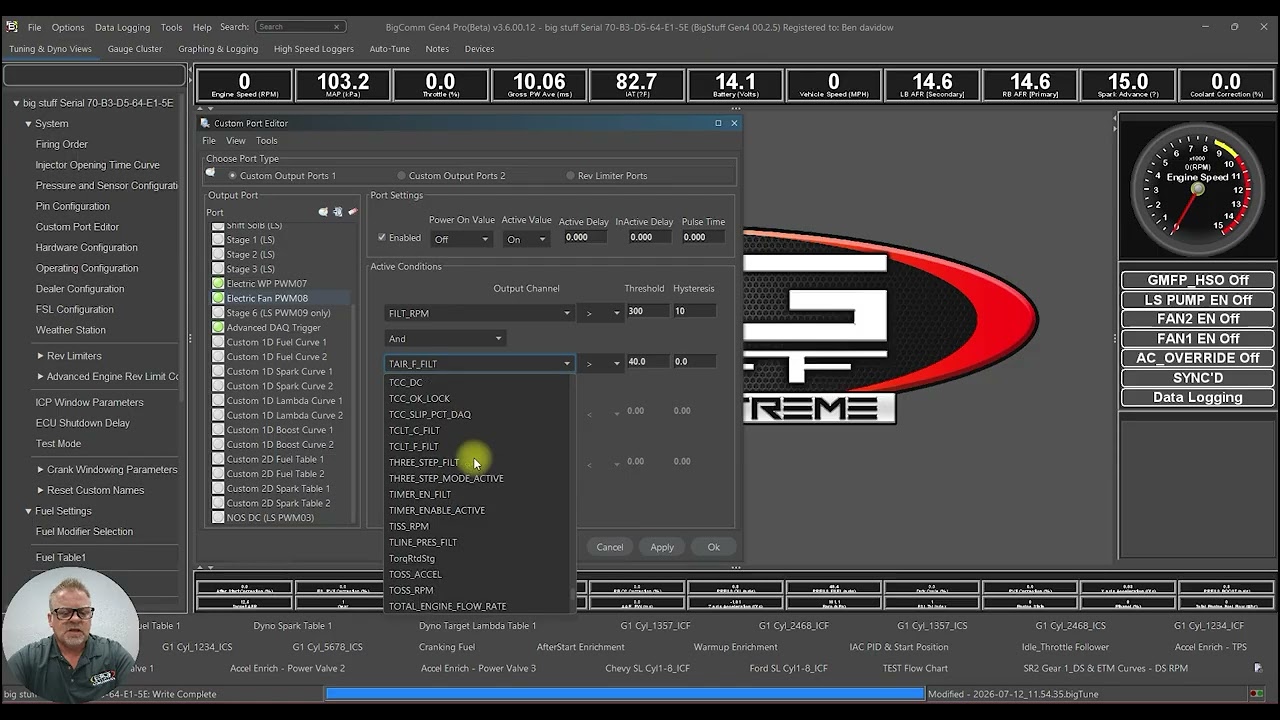
Task: Switch to the Auto-Tune tab
Action: (389, 49)
